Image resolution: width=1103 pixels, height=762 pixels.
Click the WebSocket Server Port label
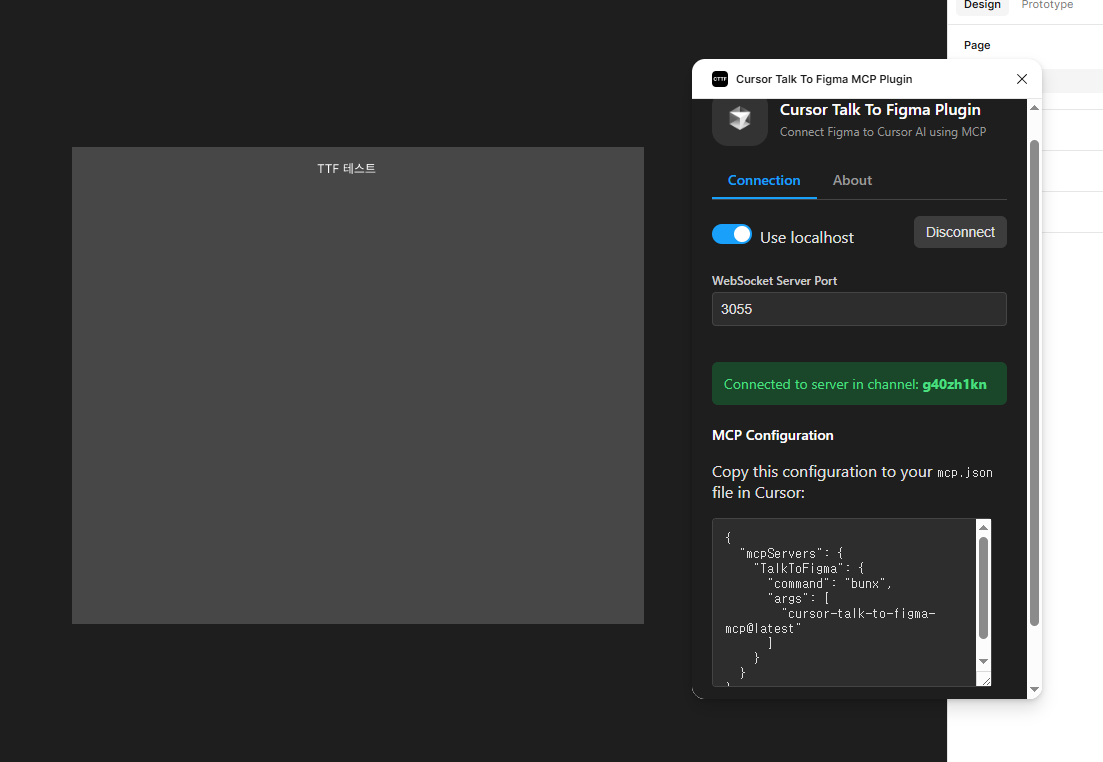774,281
